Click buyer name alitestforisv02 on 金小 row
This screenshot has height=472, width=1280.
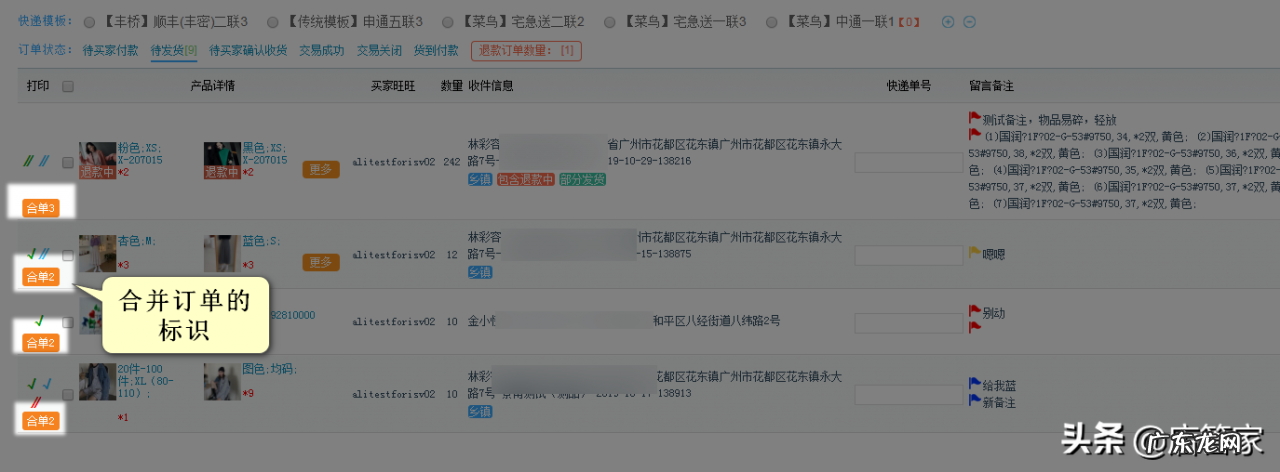click(393, 322)
